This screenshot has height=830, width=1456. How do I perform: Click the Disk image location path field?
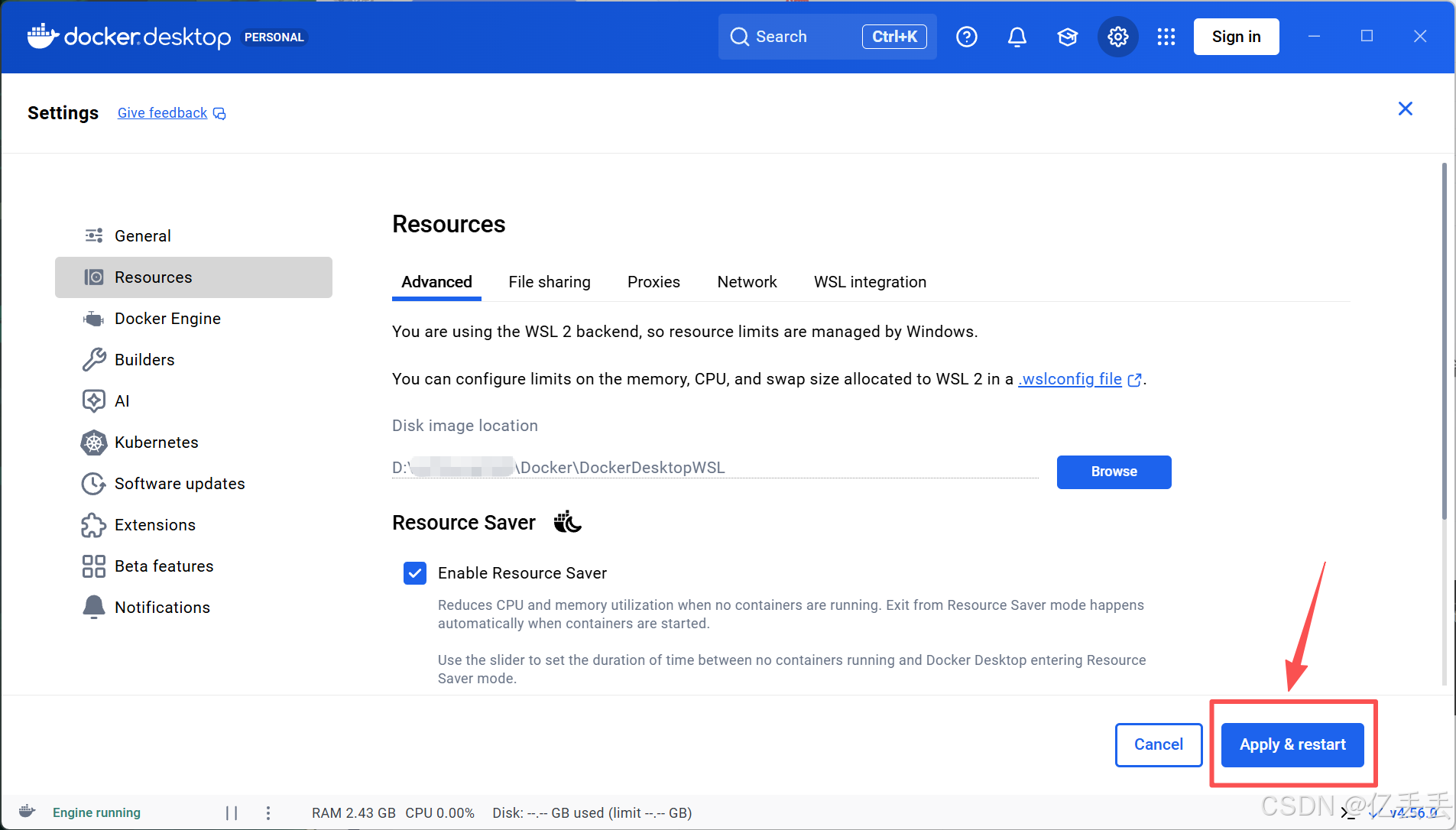point(715,467)
